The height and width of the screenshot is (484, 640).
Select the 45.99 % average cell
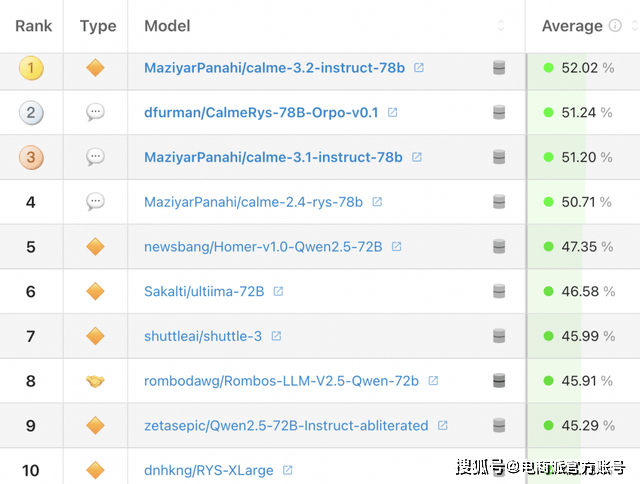583,336
